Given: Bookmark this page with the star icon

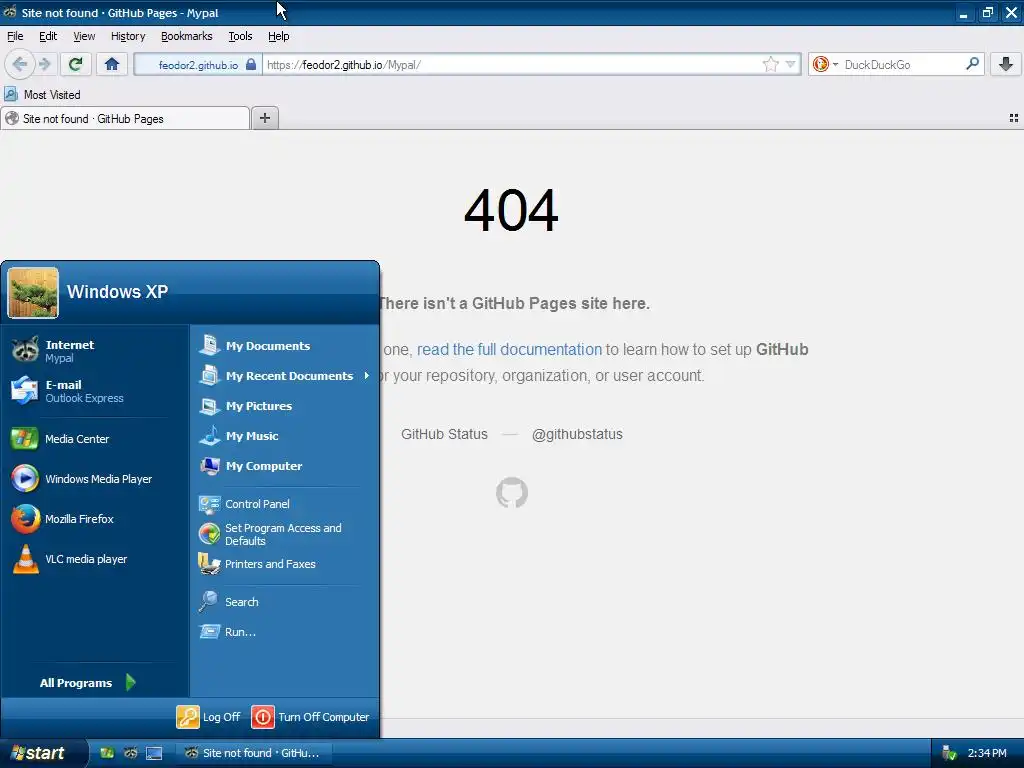Looking at the screenshot, I should coord(771,64).
